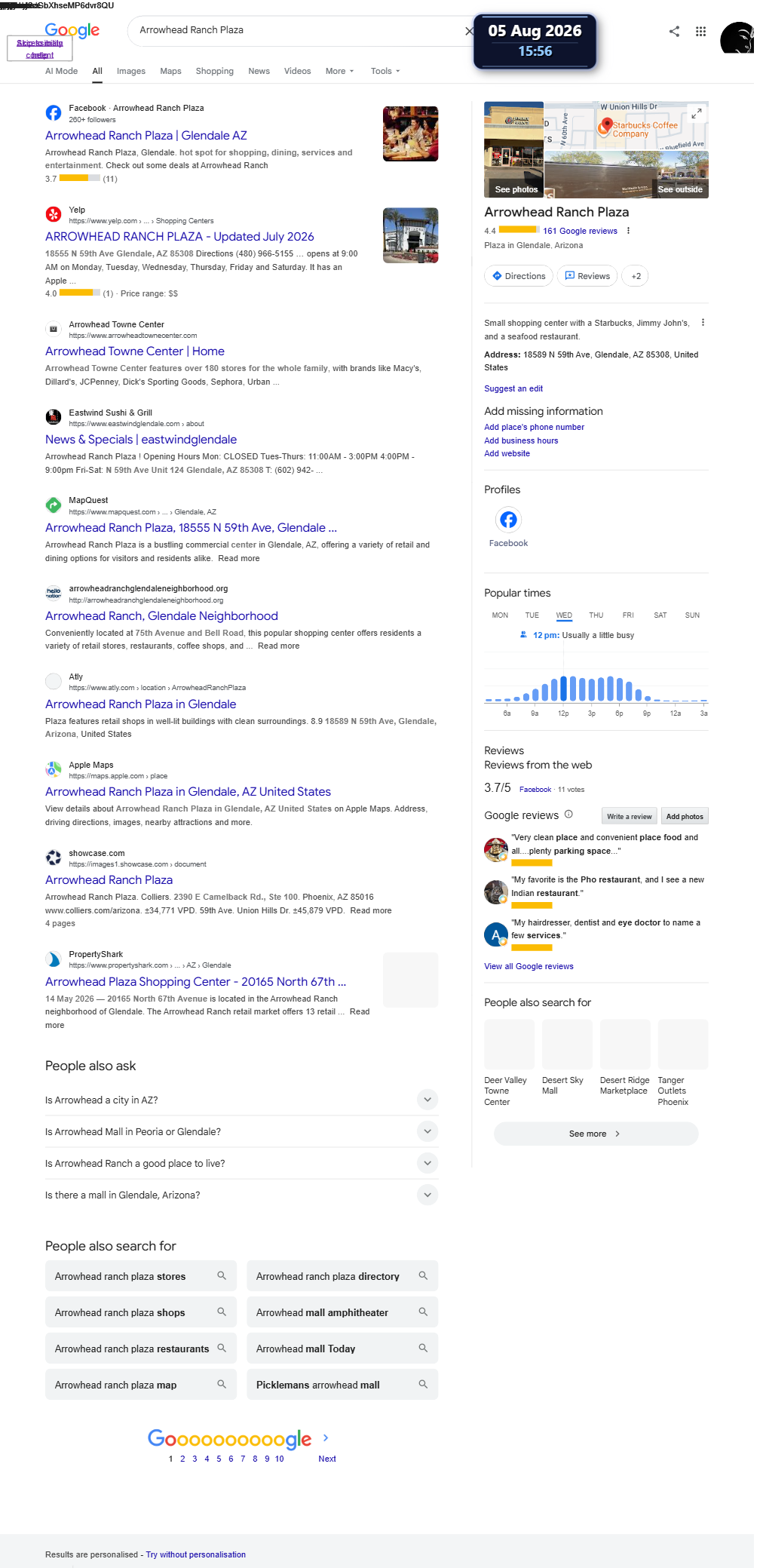
Task: Expand 'Is Arrowhead a city in AZ?'
Action: click(x=427, y=1100)
